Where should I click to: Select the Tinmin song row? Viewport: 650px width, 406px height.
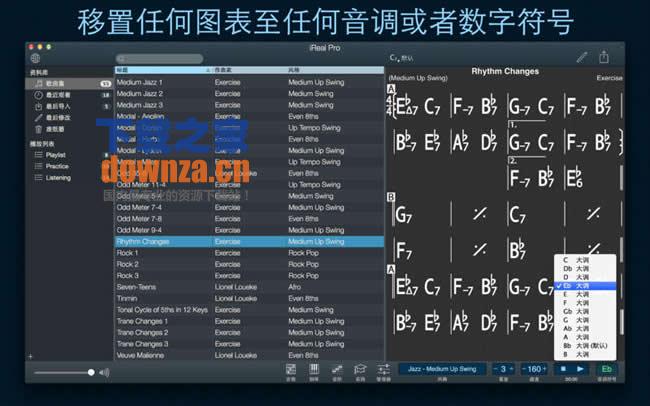(x=249, y=299)
